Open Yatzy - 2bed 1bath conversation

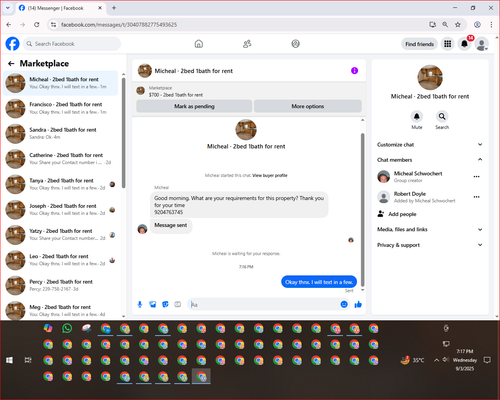[61, 235]
